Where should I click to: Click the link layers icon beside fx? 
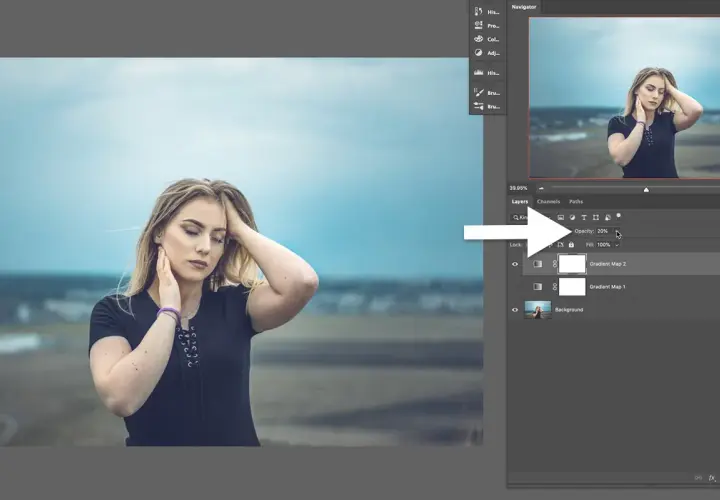tap(698, 478)
